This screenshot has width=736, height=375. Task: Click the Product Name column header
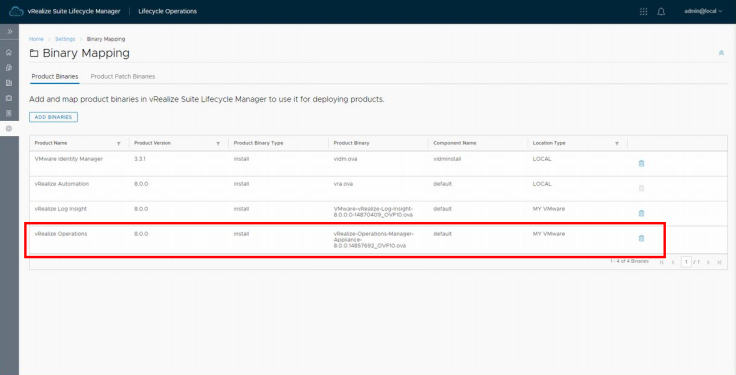[51, 143]
